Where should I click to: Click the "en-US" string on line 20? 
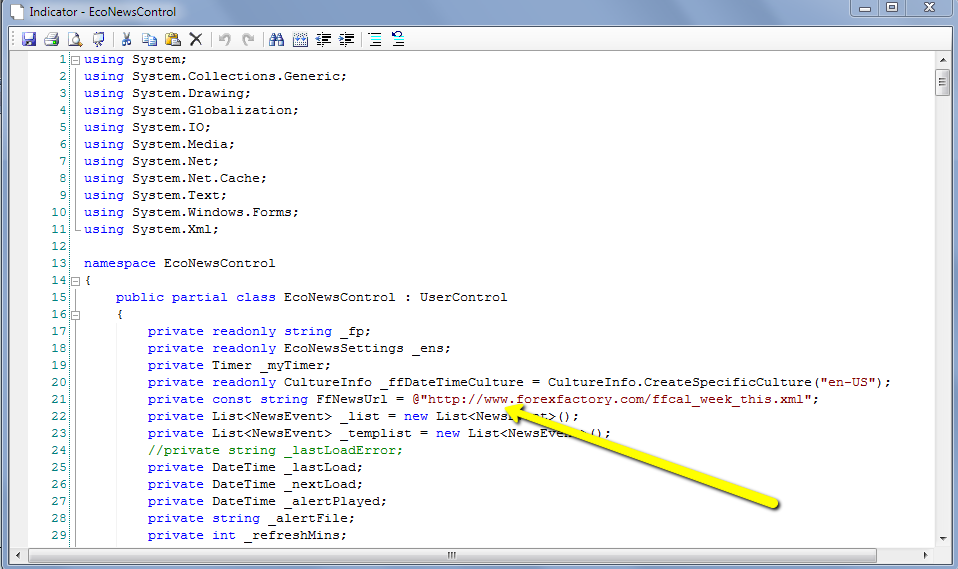point(847,383)
